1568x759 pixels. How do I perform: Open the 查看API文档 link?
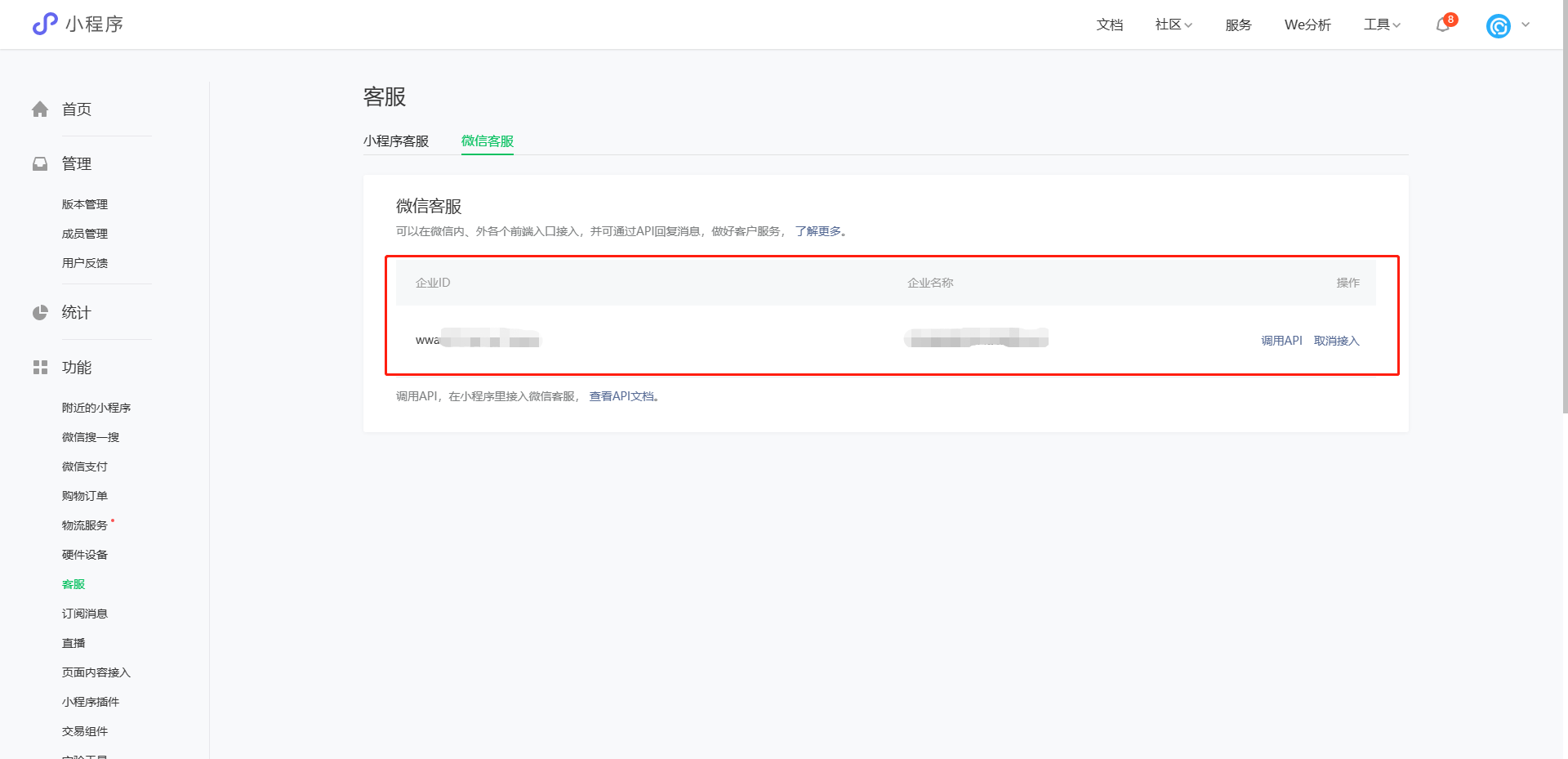coord(622,396)
